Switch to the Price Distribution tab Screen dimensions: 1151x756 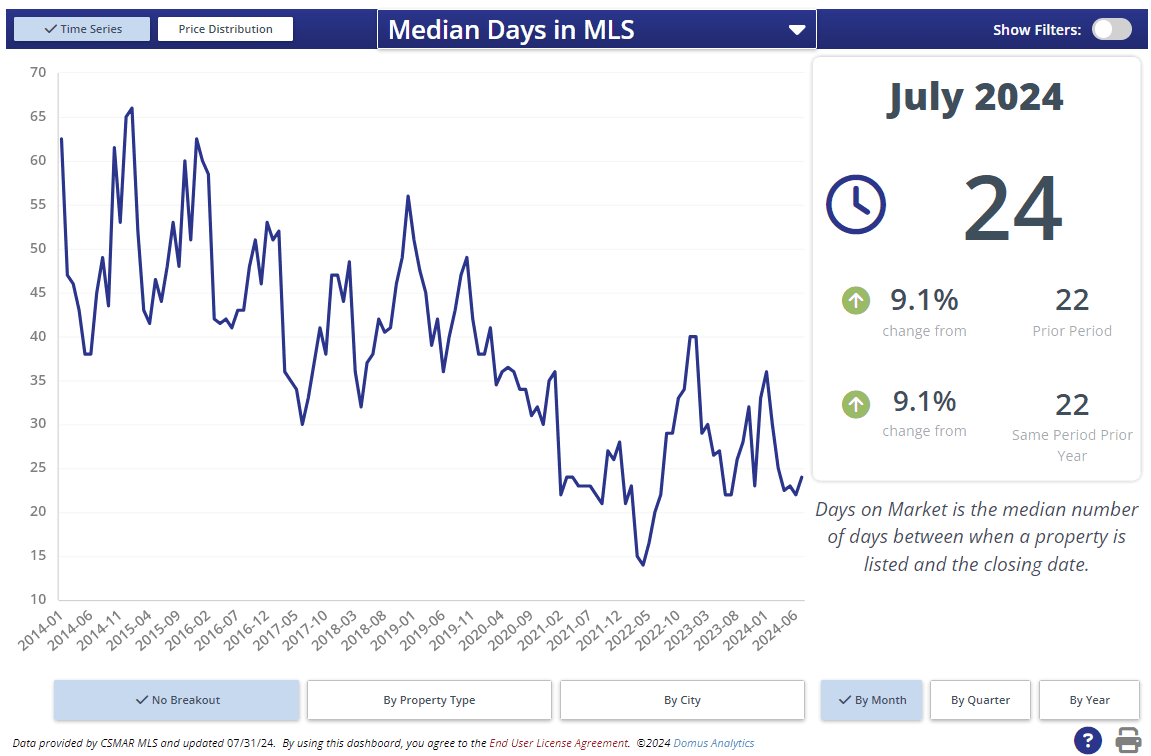point(225,29)
